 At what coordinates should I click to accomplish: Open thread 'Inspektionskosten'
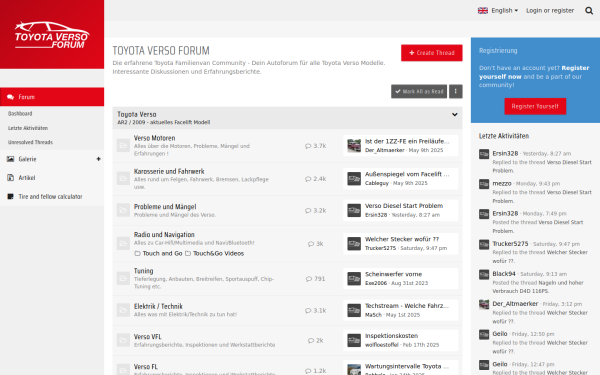click(391, 336)
